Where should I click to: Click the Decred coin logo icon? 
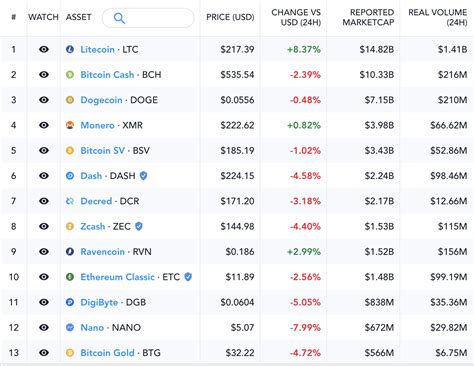pyautogui.click(x=70, y=201)
